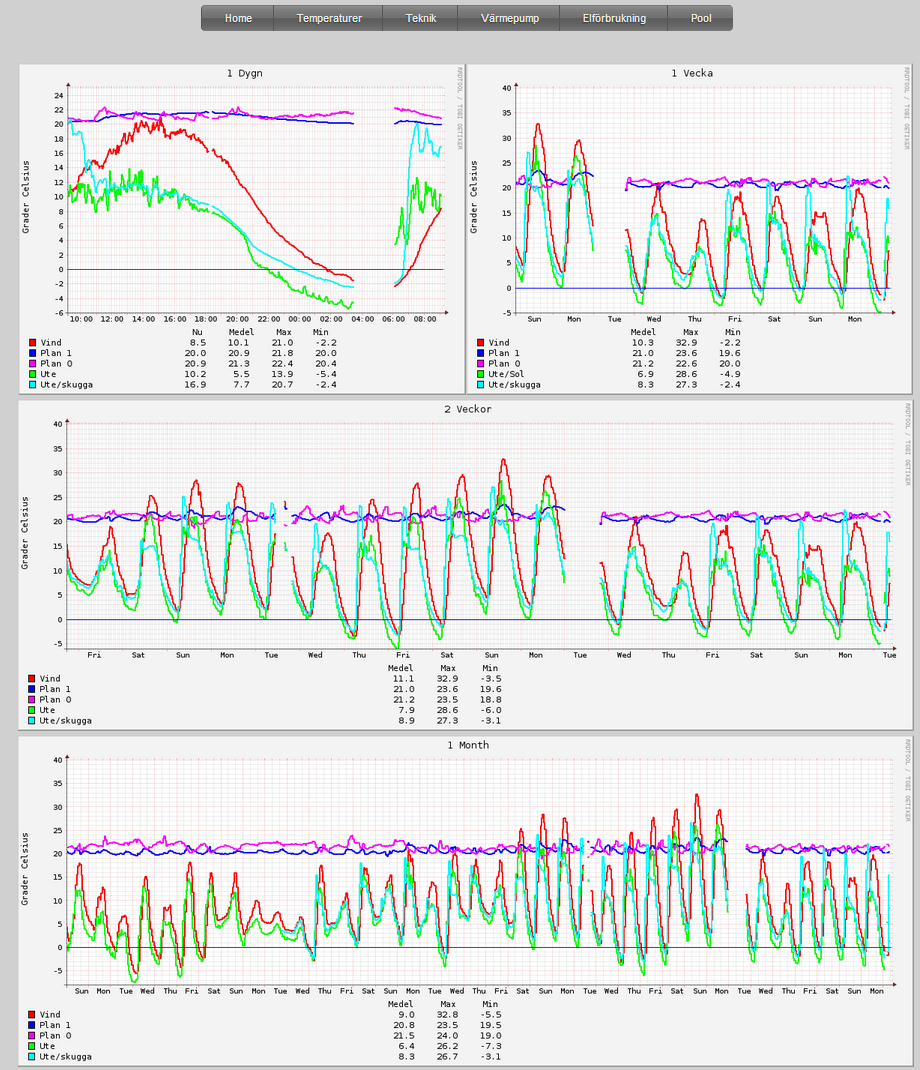Click red Vind swatch in 2 Veckor legend

[33, 679]
